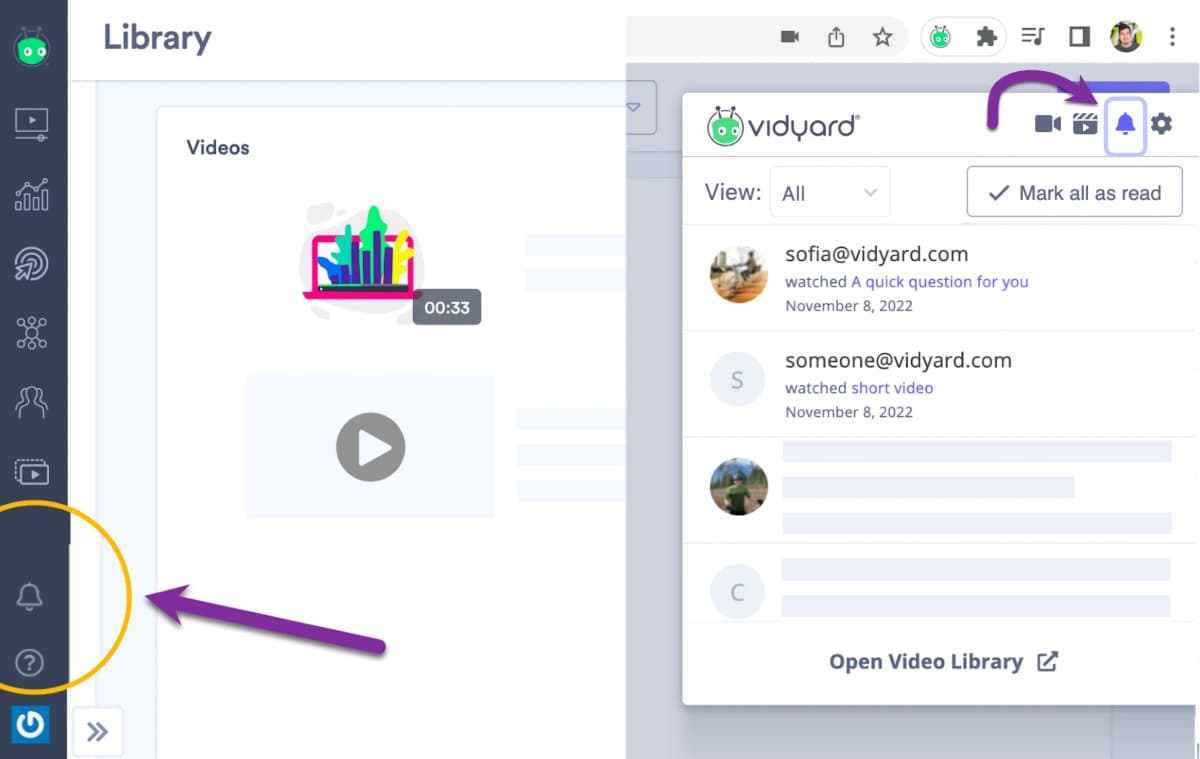
Task: Open the 'short video' link
Action: pyautogui.click(x=892, y=388)
